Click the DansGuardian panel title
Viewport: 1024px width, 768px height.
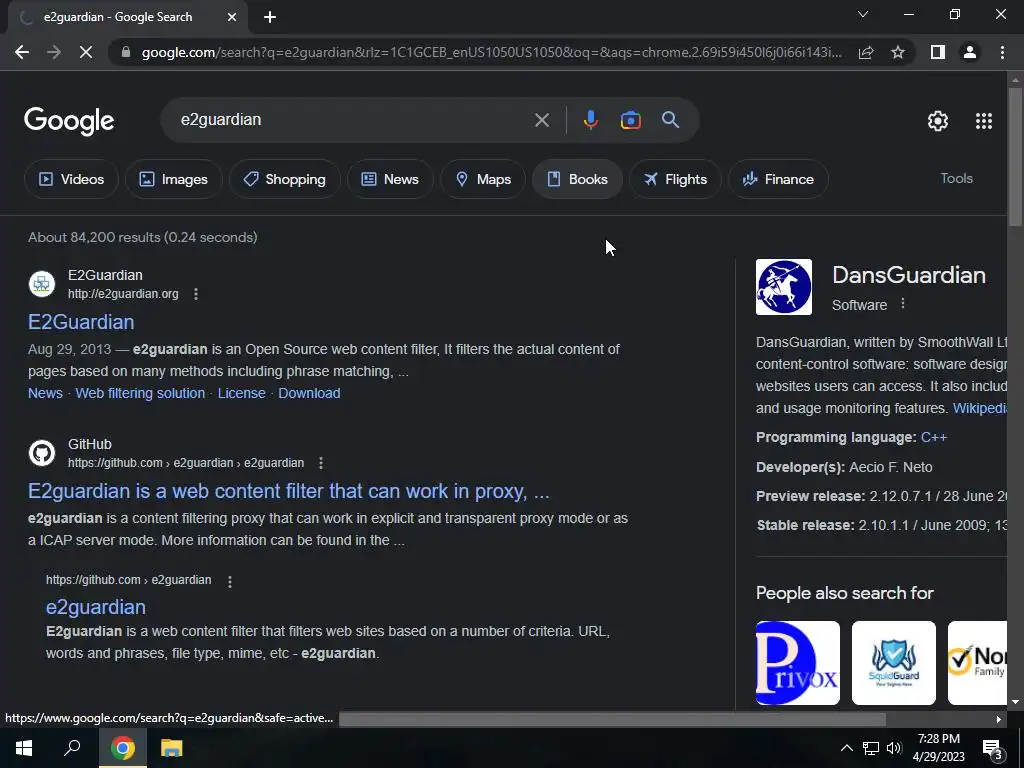pos(908,275)
